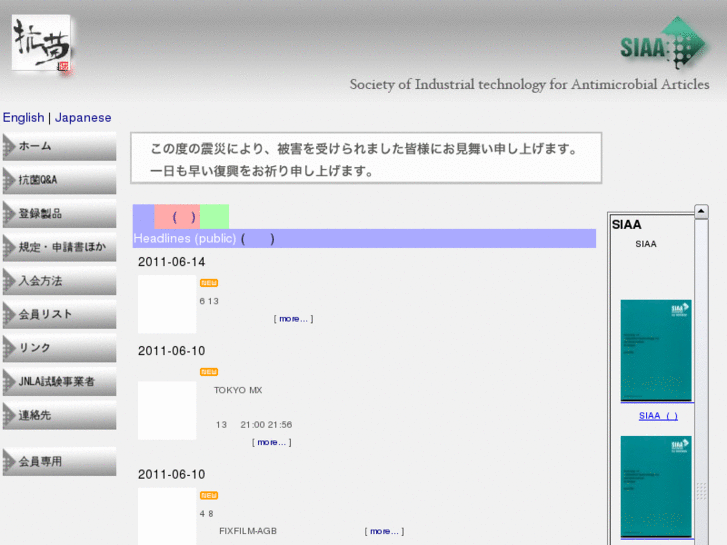Viewport: 727px width, 545px height.
Task: Open the 抗菌Q&A menu item
Action: [59, 180]
